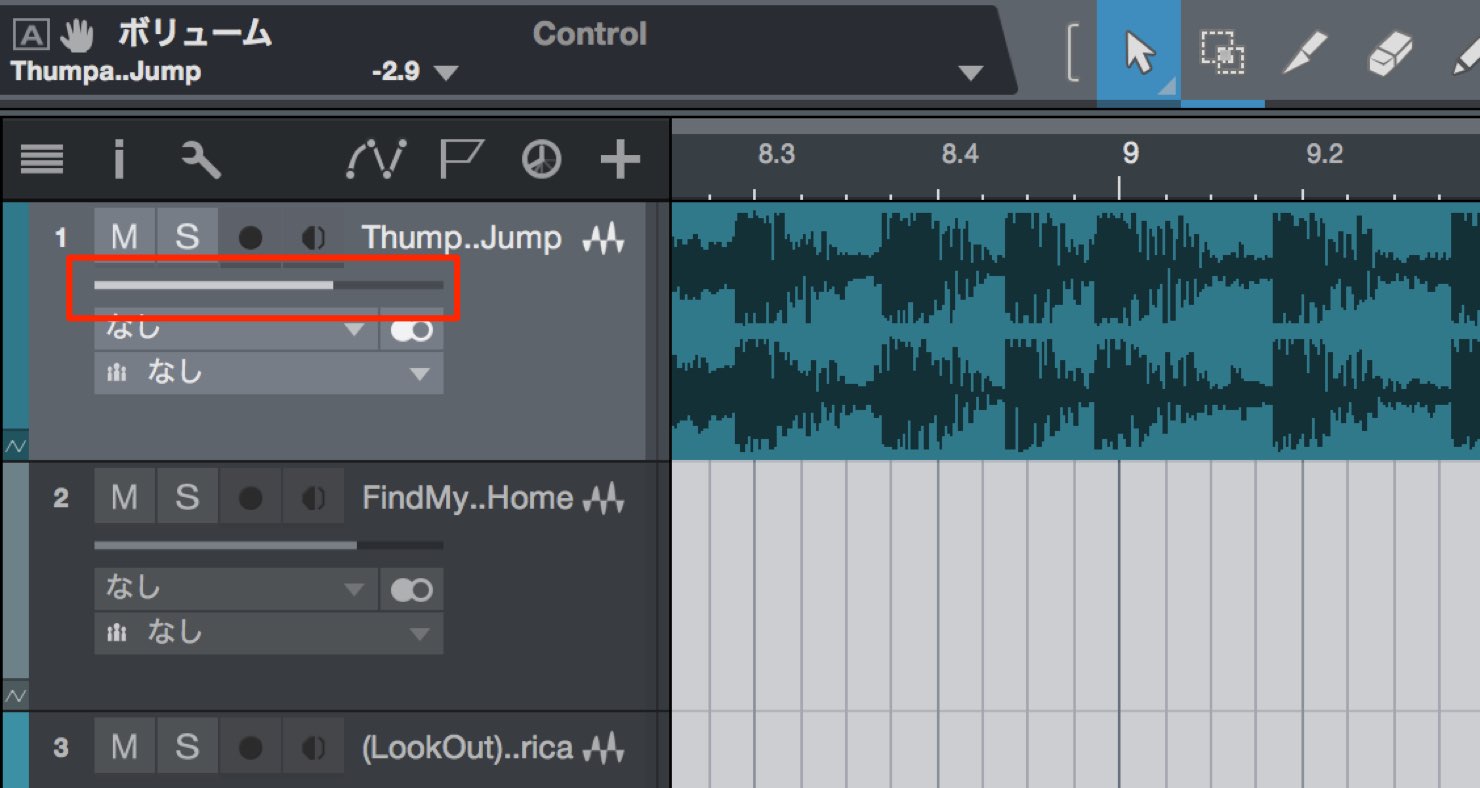The image size is (1480, 788).
Task: Click the waveform icon on Thump..Jump track
Action: (603, 238)
